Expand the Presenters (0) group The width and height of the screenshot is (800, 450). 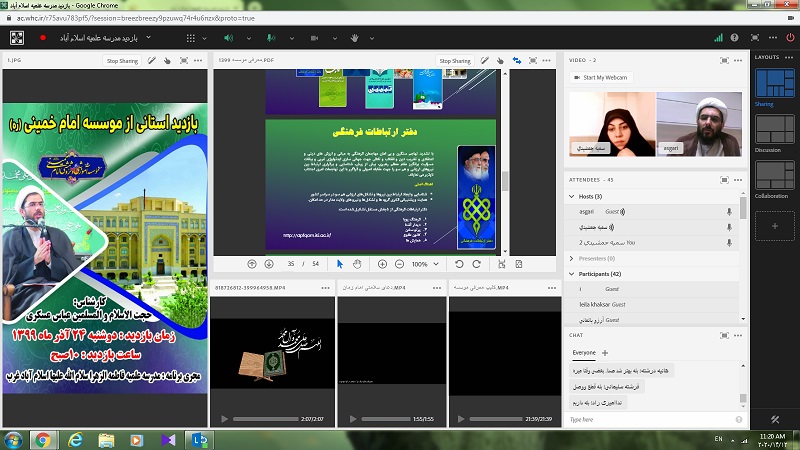pos(572,258)
